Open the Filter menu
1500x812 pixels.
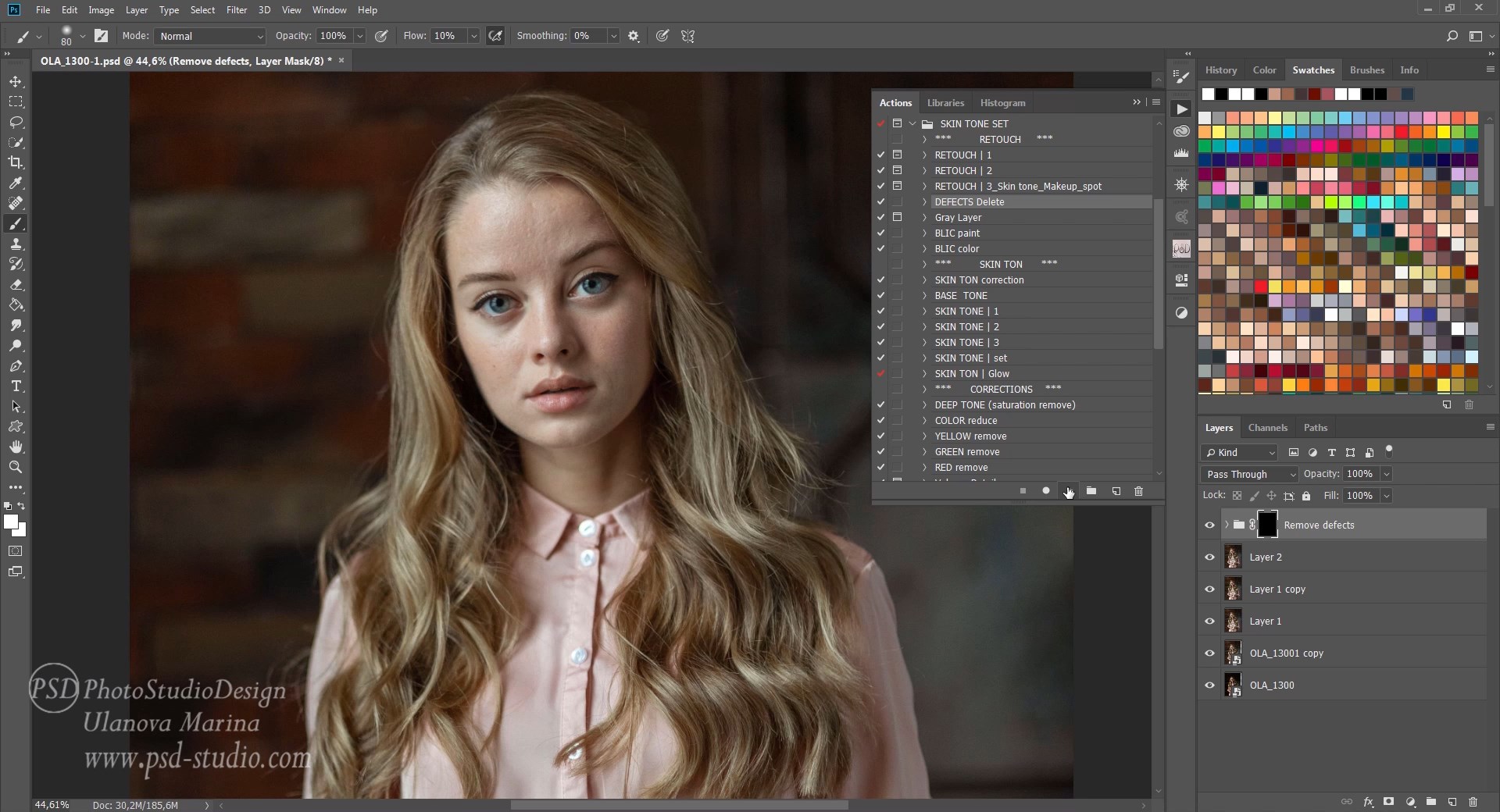[236, 10]
